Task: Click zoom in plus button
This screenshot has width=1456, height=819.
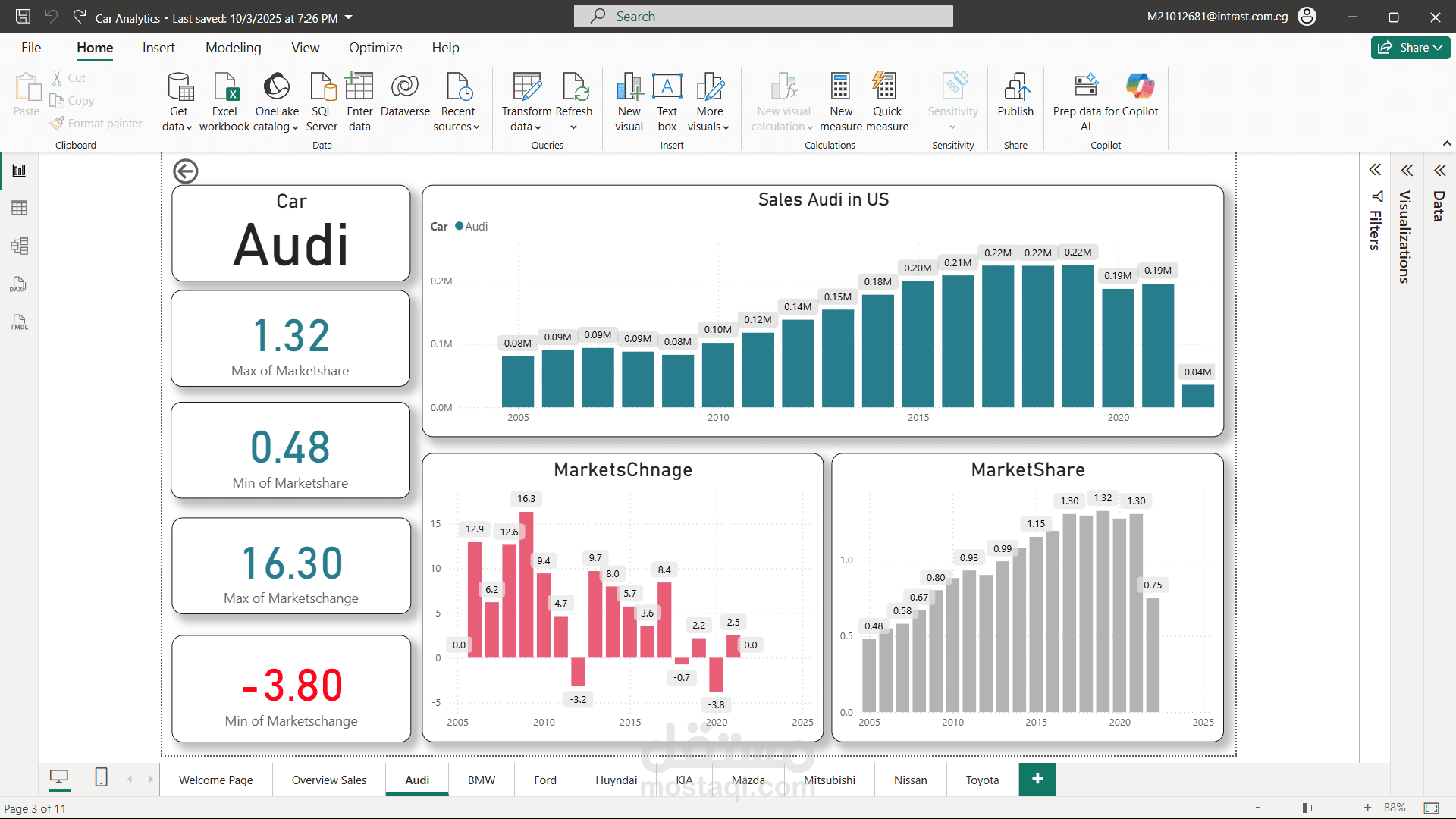Action: [x=1367, y=808]
